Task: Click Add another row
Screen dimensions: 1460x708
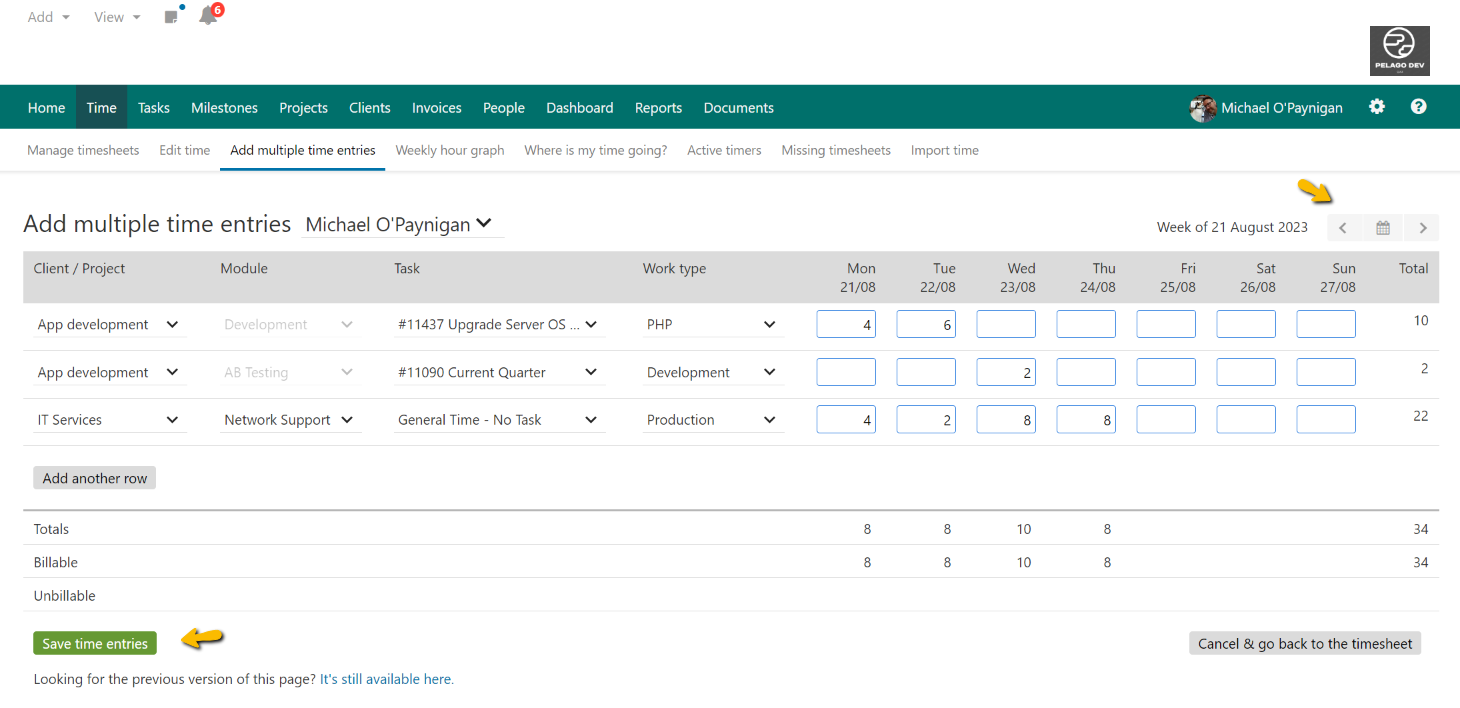Action: click(94, 477)
